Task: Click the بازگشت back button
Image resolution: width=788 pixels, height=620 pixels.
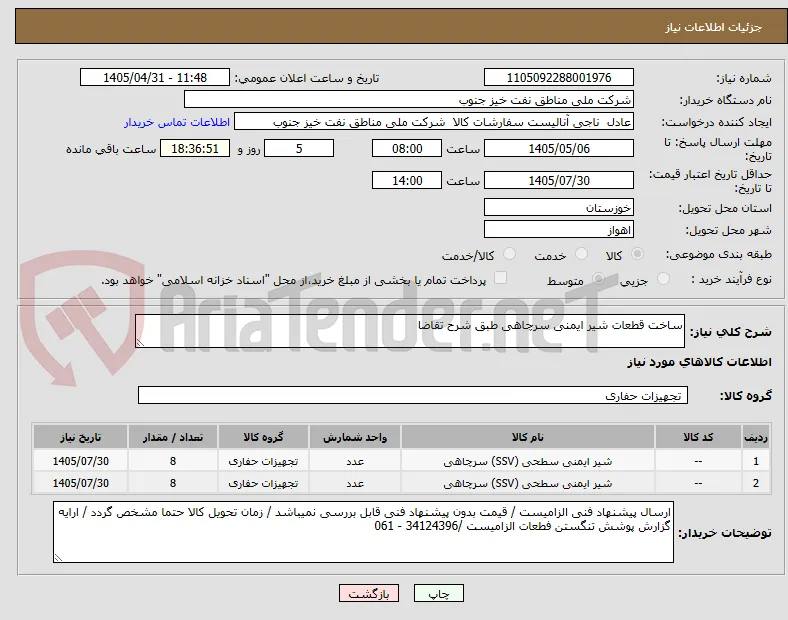Action: click(369, 593)
